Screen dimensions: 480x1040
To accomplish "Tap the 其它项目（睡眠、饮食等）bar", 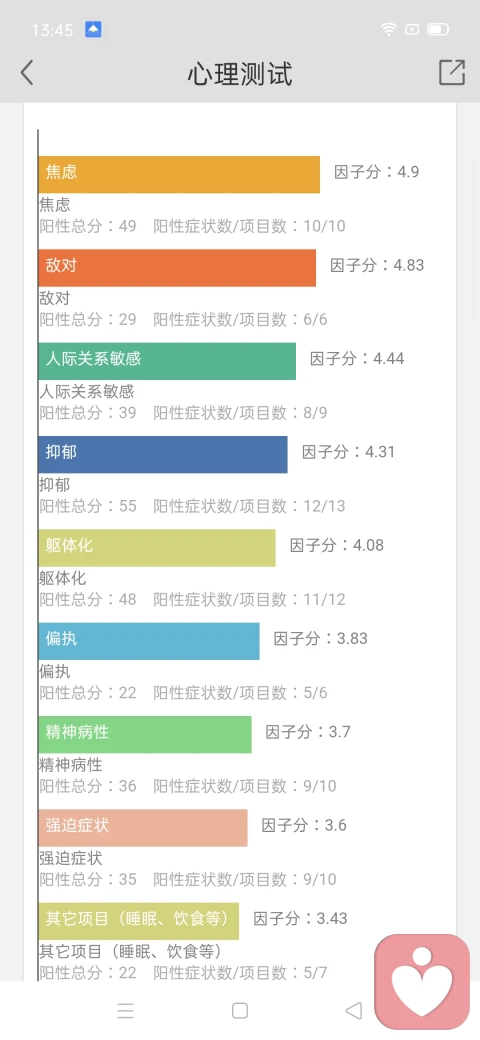I will click(139, 921).
